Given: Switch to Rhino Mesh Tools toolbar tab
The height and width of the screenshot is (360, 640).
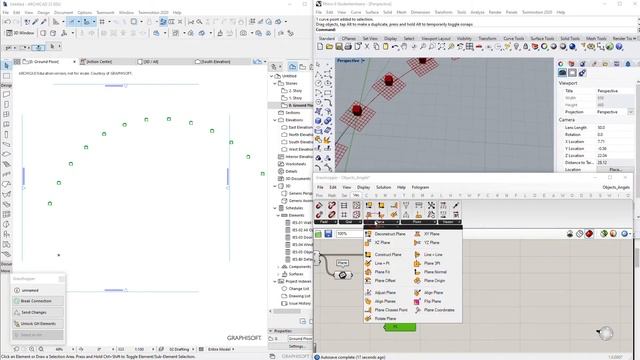Looking at the screenshot, I should pyautogui.click(x=596, y=38).
